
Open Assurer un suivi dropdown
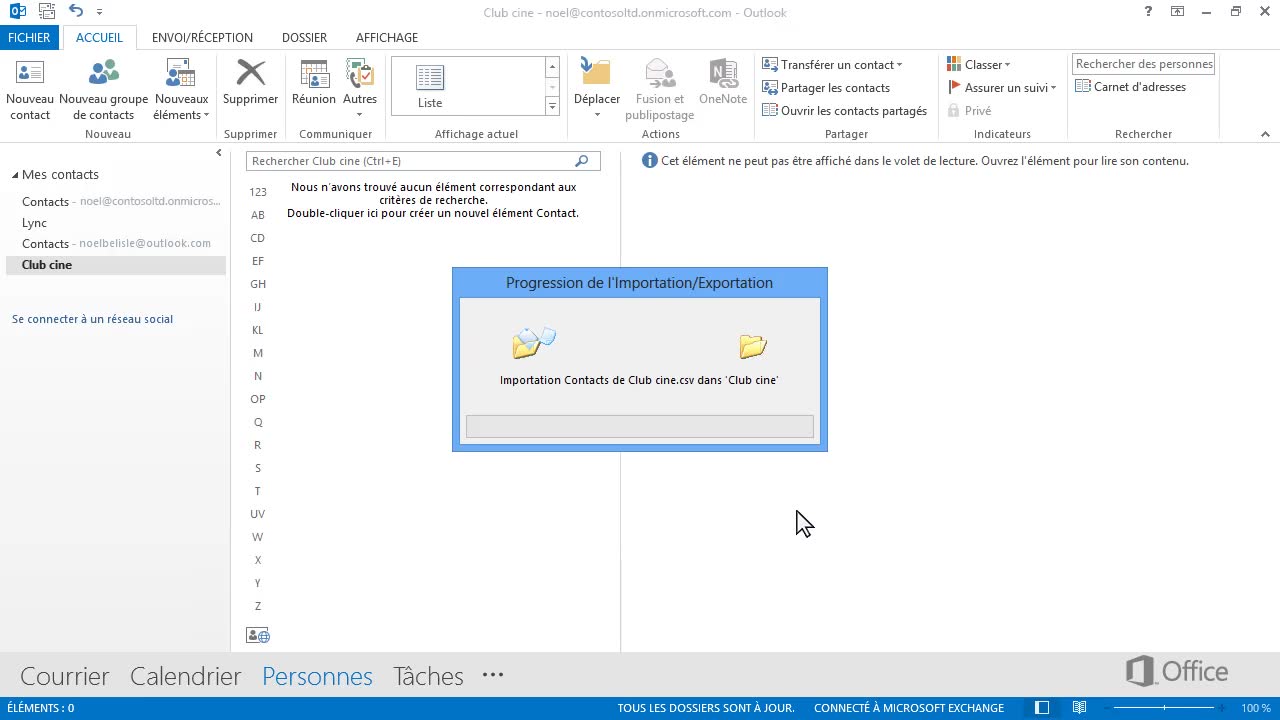click(1002, 87)
